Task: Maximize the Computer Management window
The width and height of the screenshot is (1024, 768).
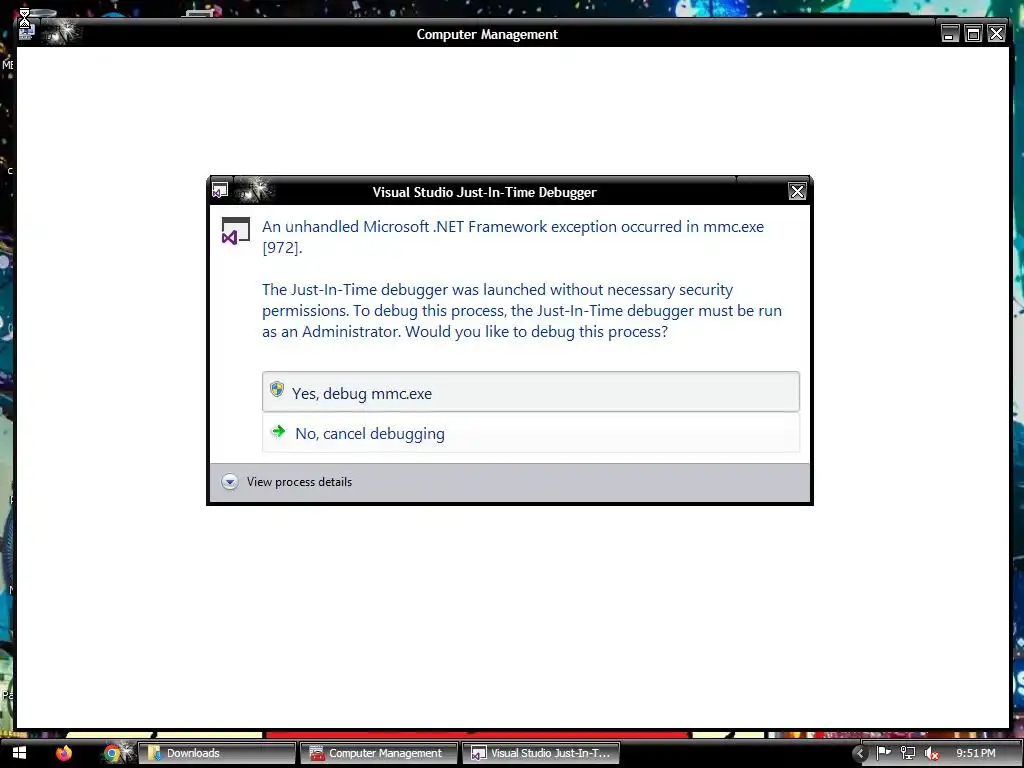Action: pos(973,33)
